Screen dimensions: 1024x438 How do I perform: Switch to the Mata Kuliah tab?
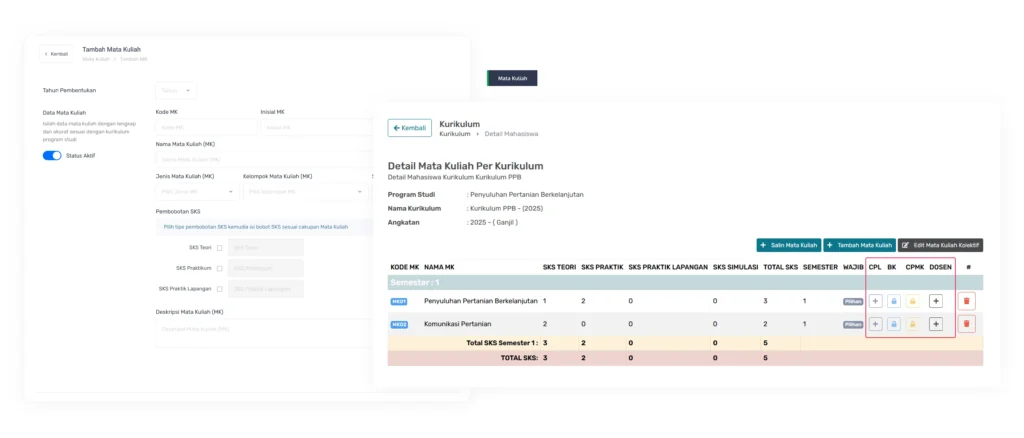coord(512,78)
